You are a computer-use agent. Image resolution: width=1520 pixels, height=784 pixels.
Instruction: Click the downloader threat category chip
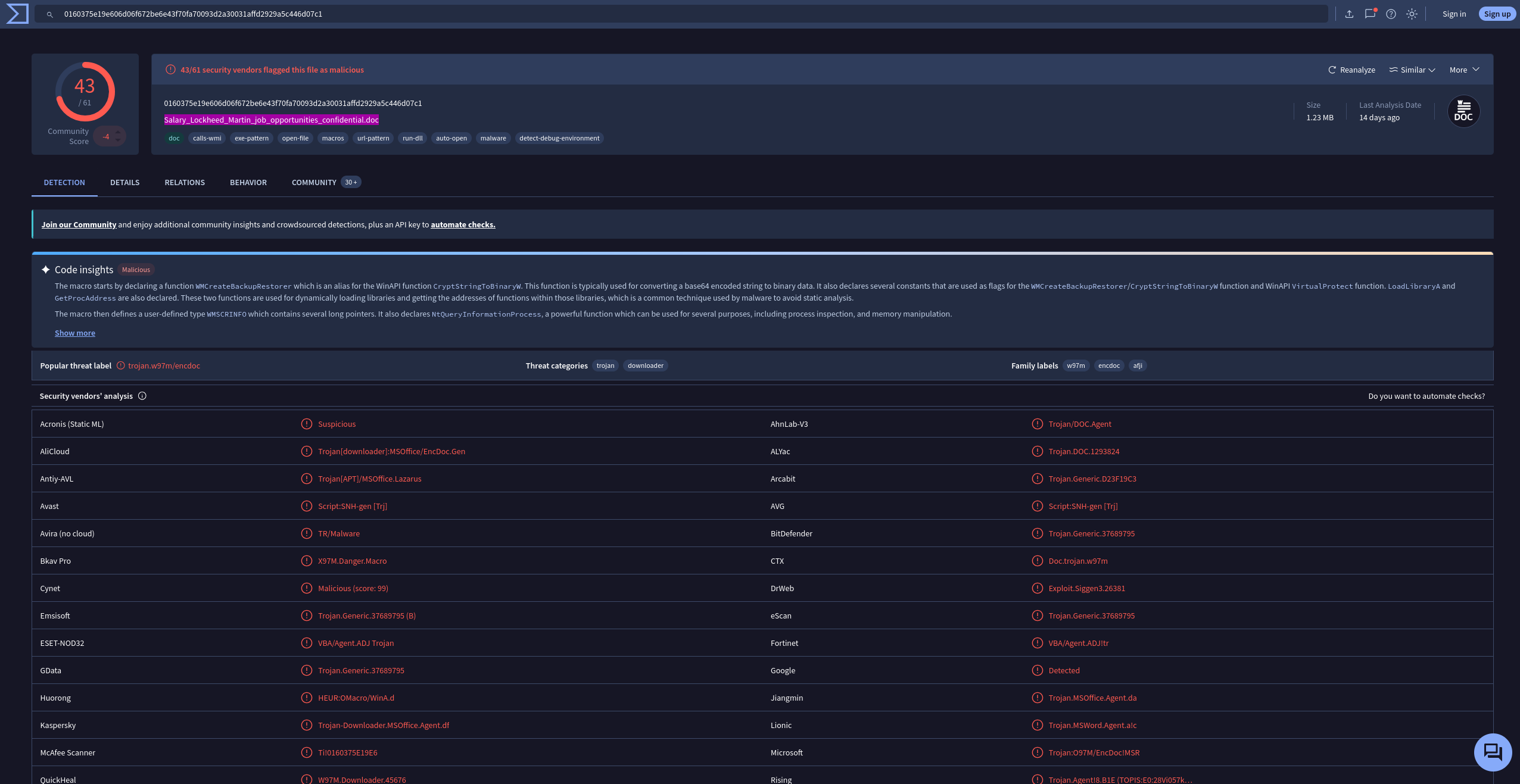(x=646, y=366)
